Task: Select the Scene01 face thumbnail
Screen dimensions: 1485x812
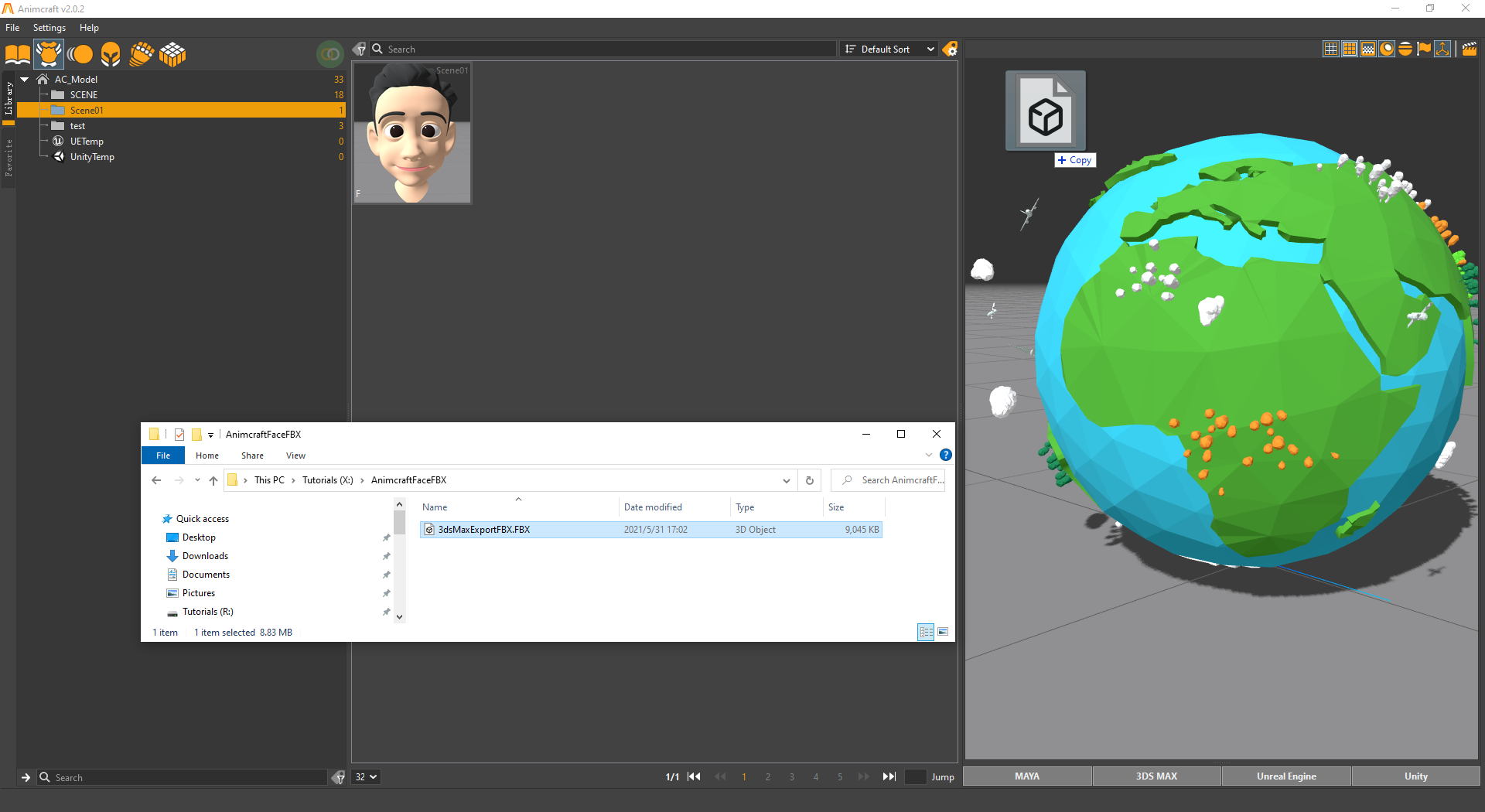Action: [x=412, y=133]
